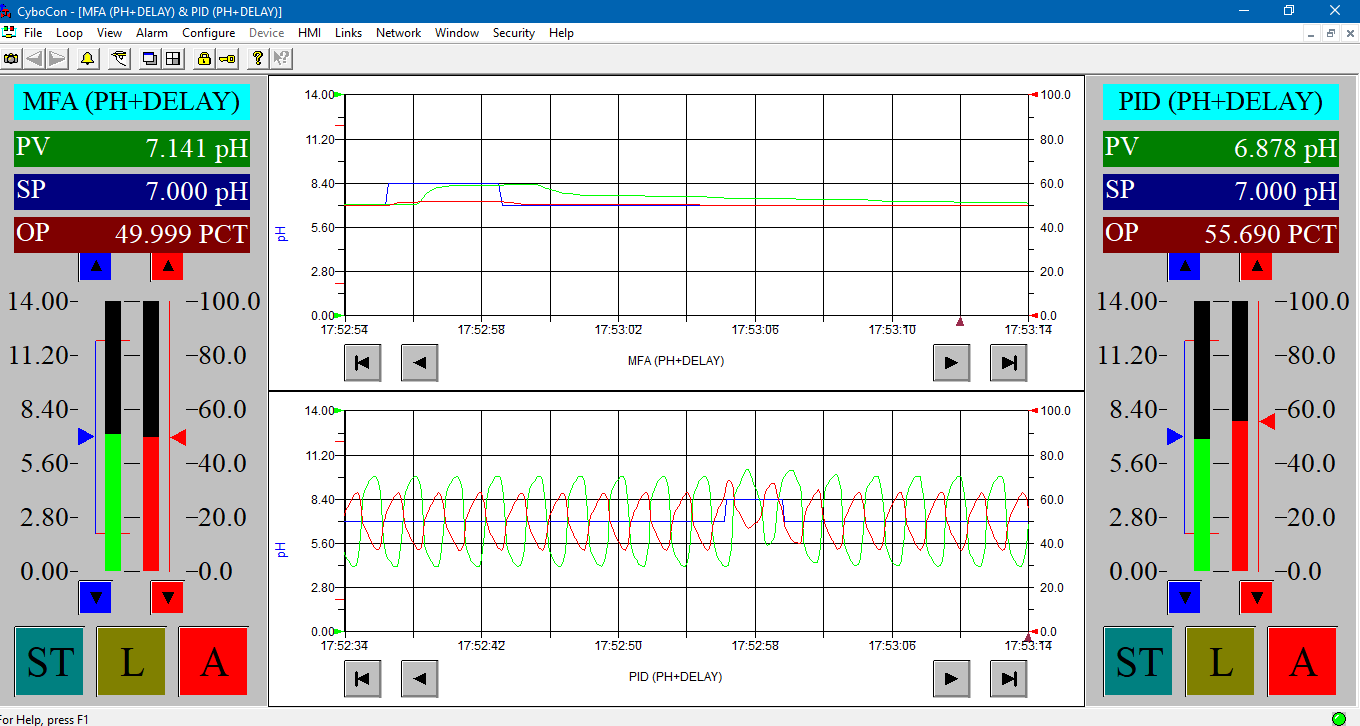Step the PID trend forward one page
Image resolution: width=1360 pixels, height=726 pixels.
click(951, 679)
